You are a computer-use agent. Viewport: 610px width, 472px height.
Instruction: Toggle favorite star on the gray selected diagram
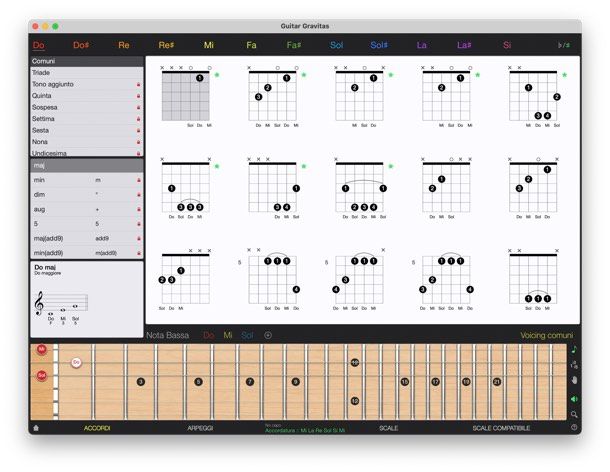click(x=217, y=75)
